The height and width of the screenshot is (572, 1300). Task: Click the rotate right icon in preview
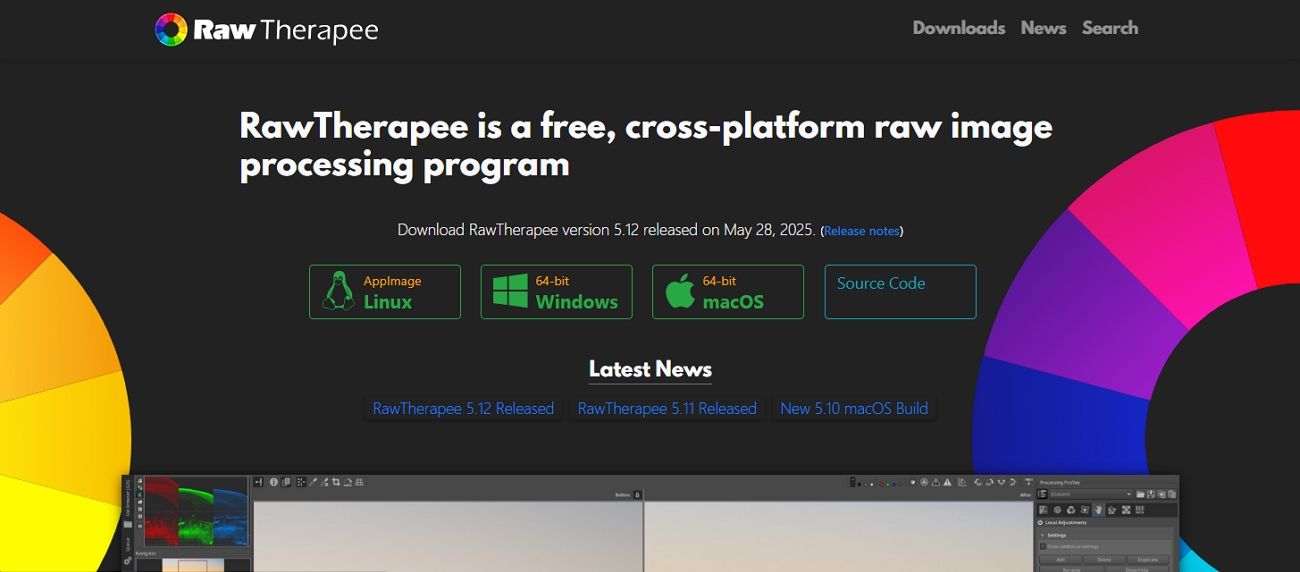point(990,482)
